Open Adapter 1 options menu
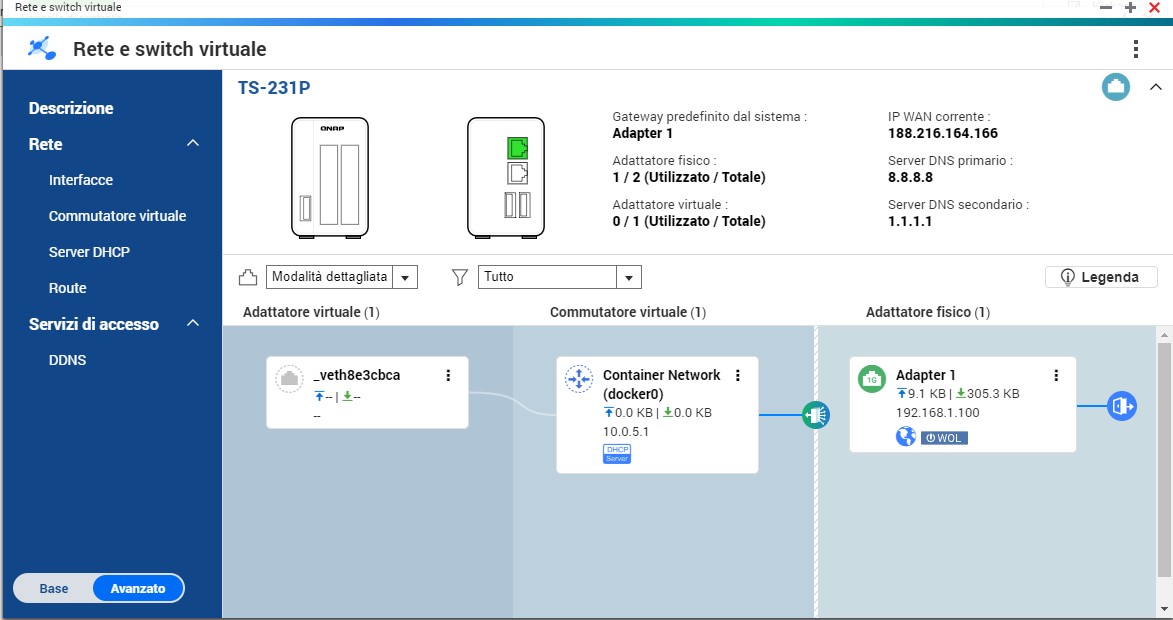Viewport: 1173px width, 620px height. point(1056,376)
